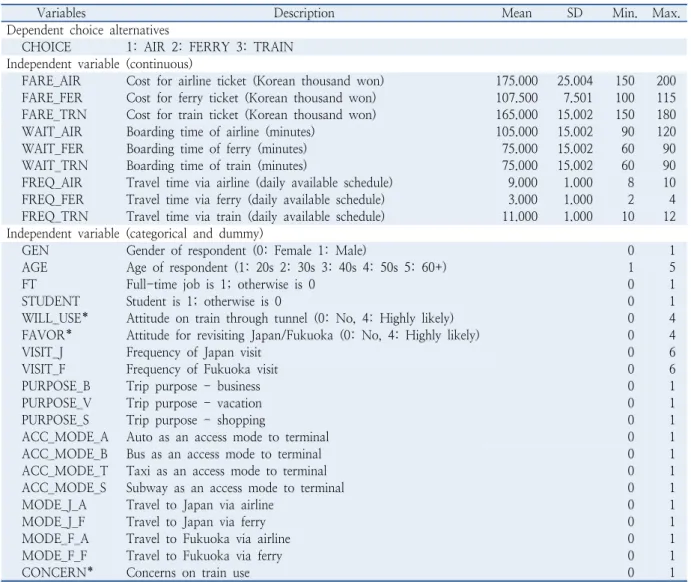Click the MODE_F_A variable name
Viewport: 691px width, 582px height.
(55, 539)
